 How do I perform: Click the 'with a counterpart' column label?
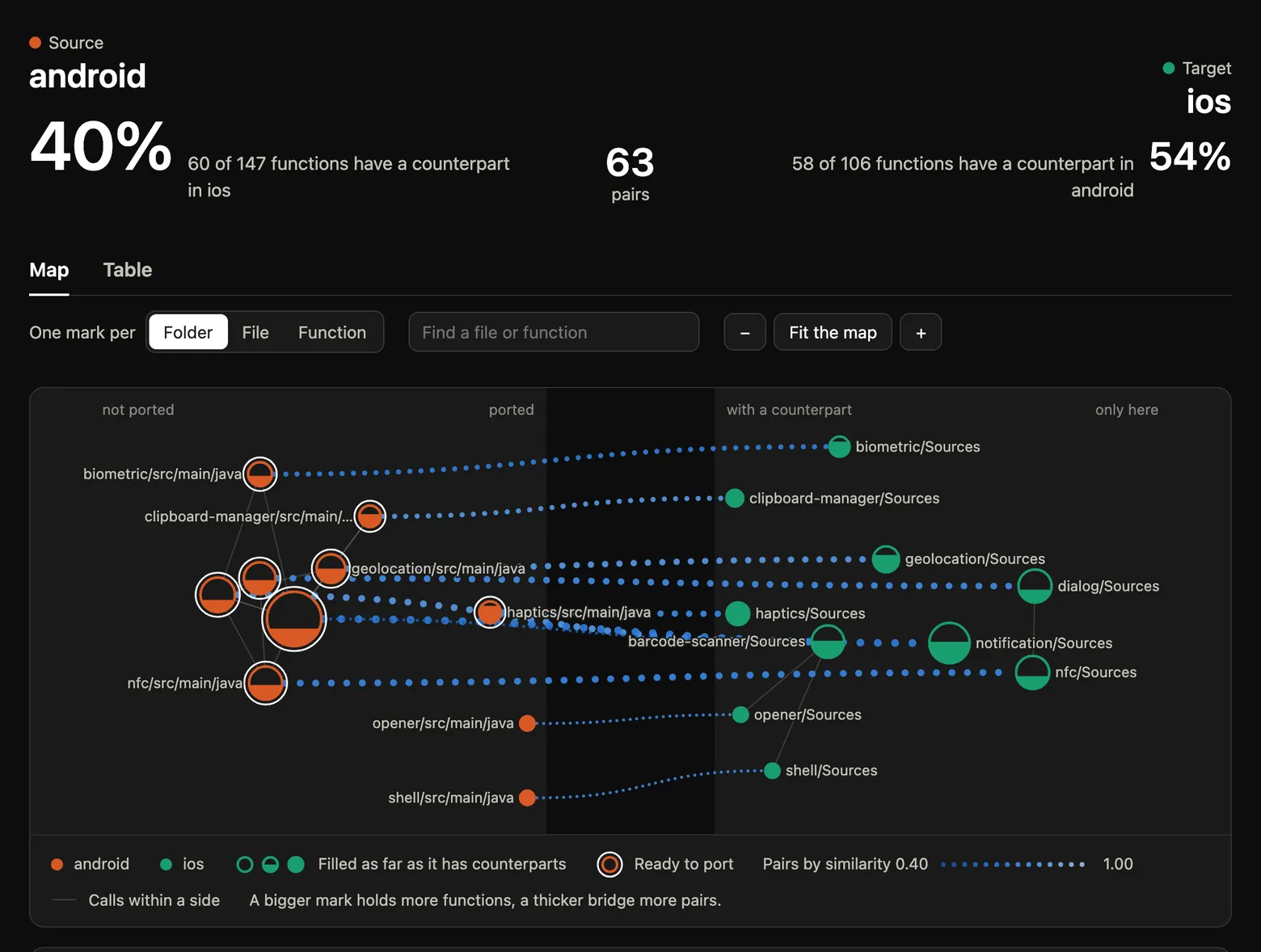coord(789,410)
